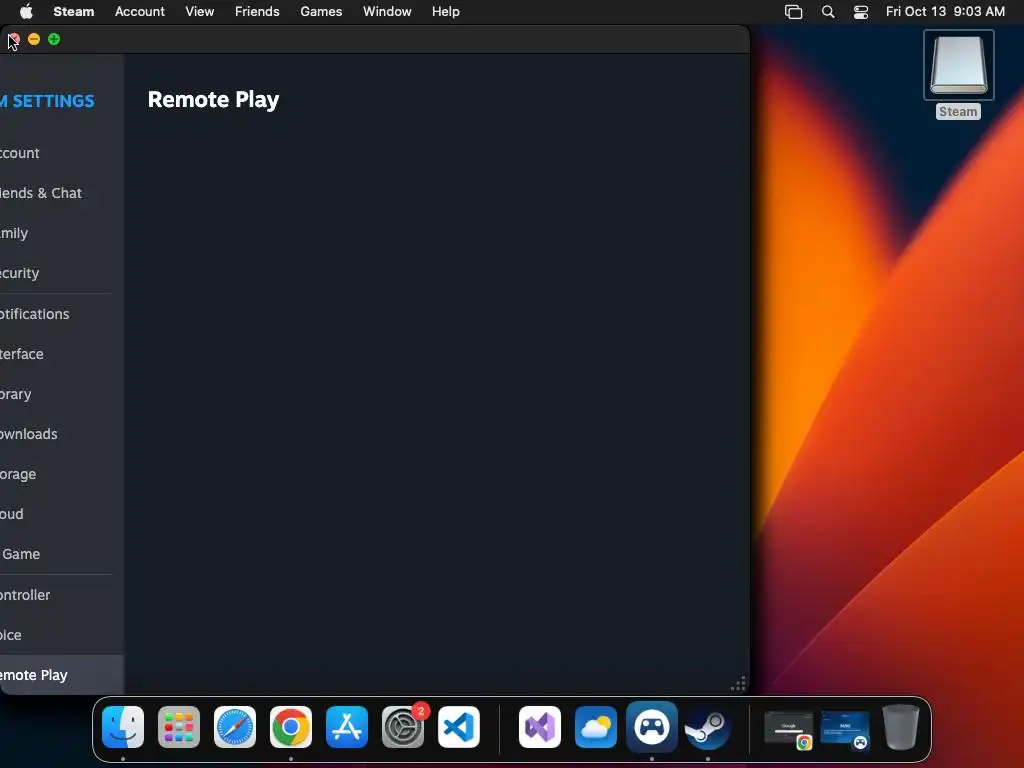
Task: Open the Friends menu
Action: tap(257, 11)
